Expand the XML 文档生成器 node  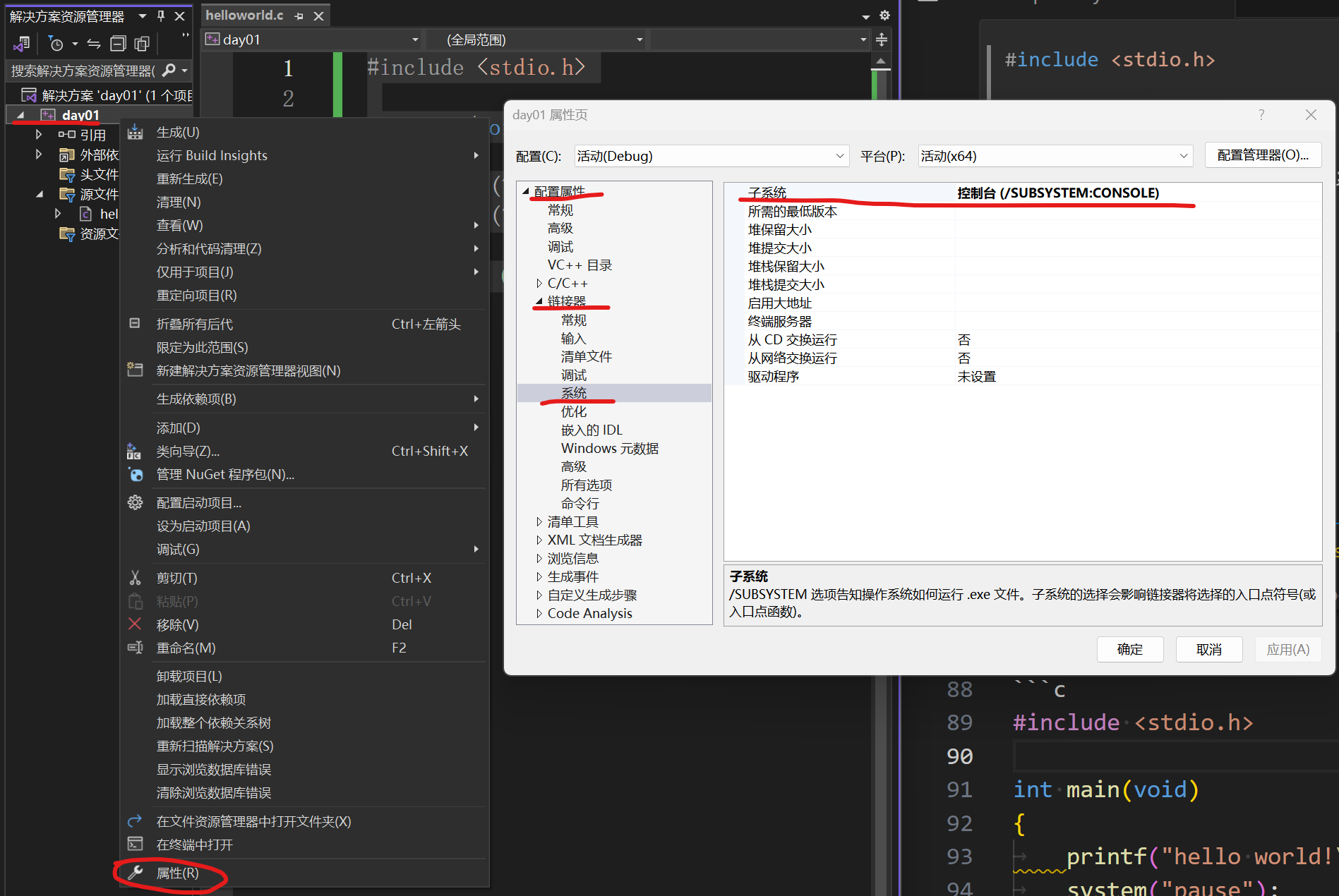coord(539,540)
